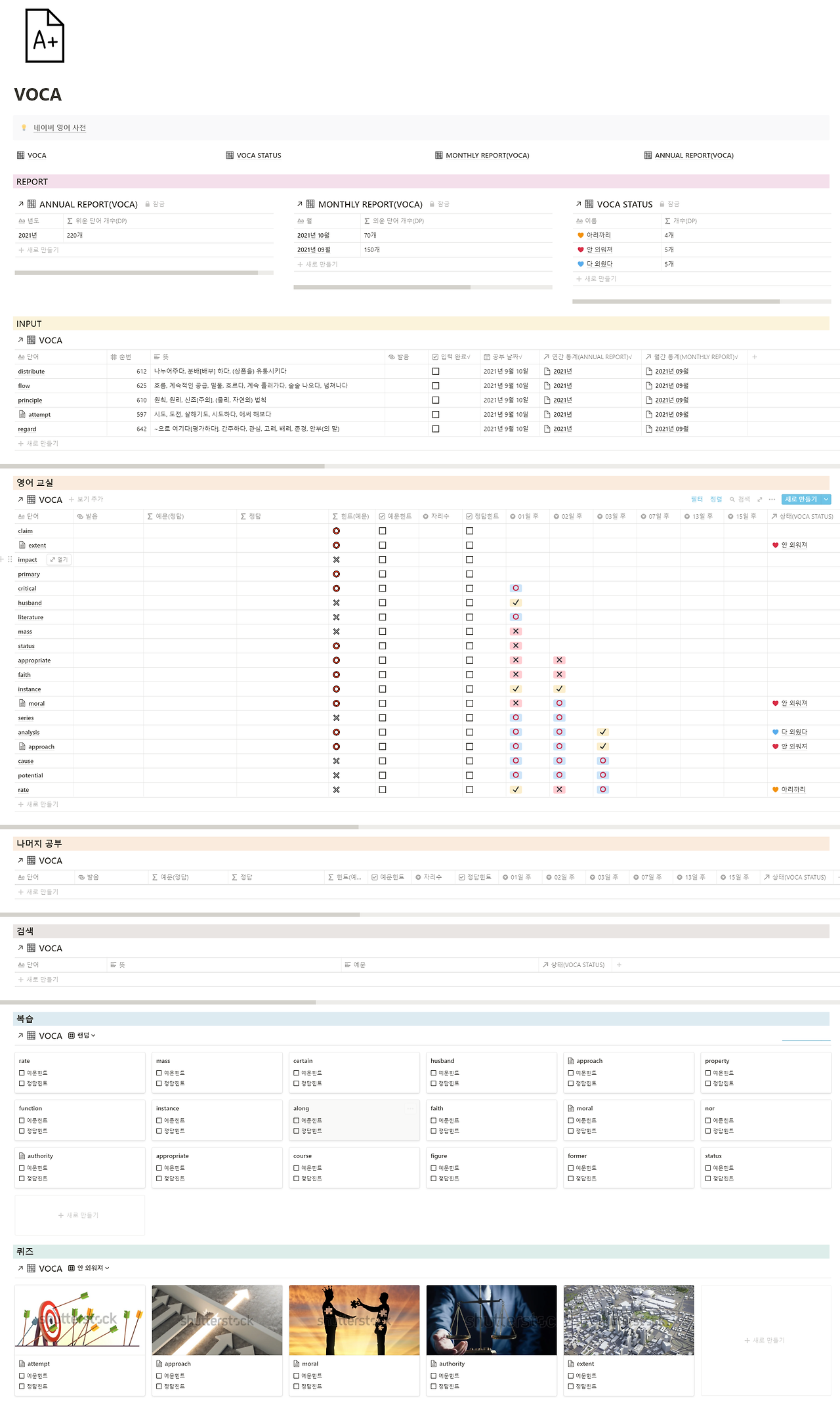
Task: Open the 공부 날짜 column header menu
Action: (x=509, y=357)
